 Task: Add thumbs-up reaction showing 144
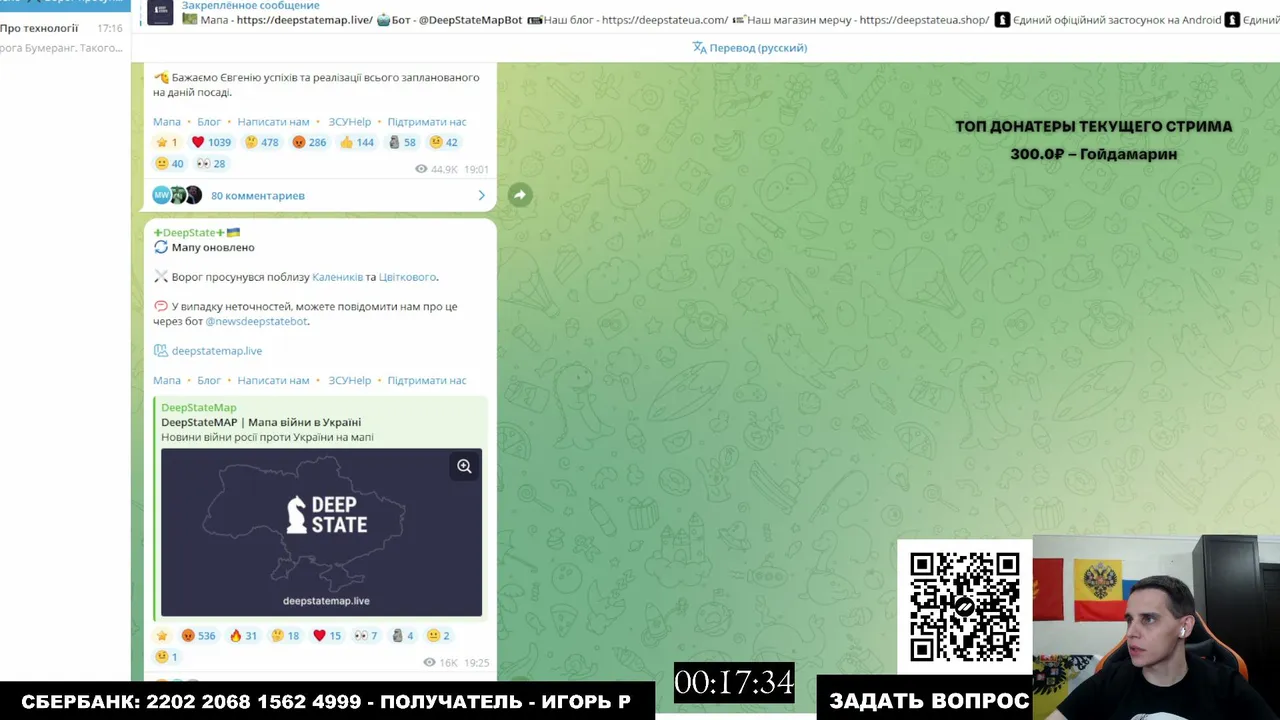point(357,142)
